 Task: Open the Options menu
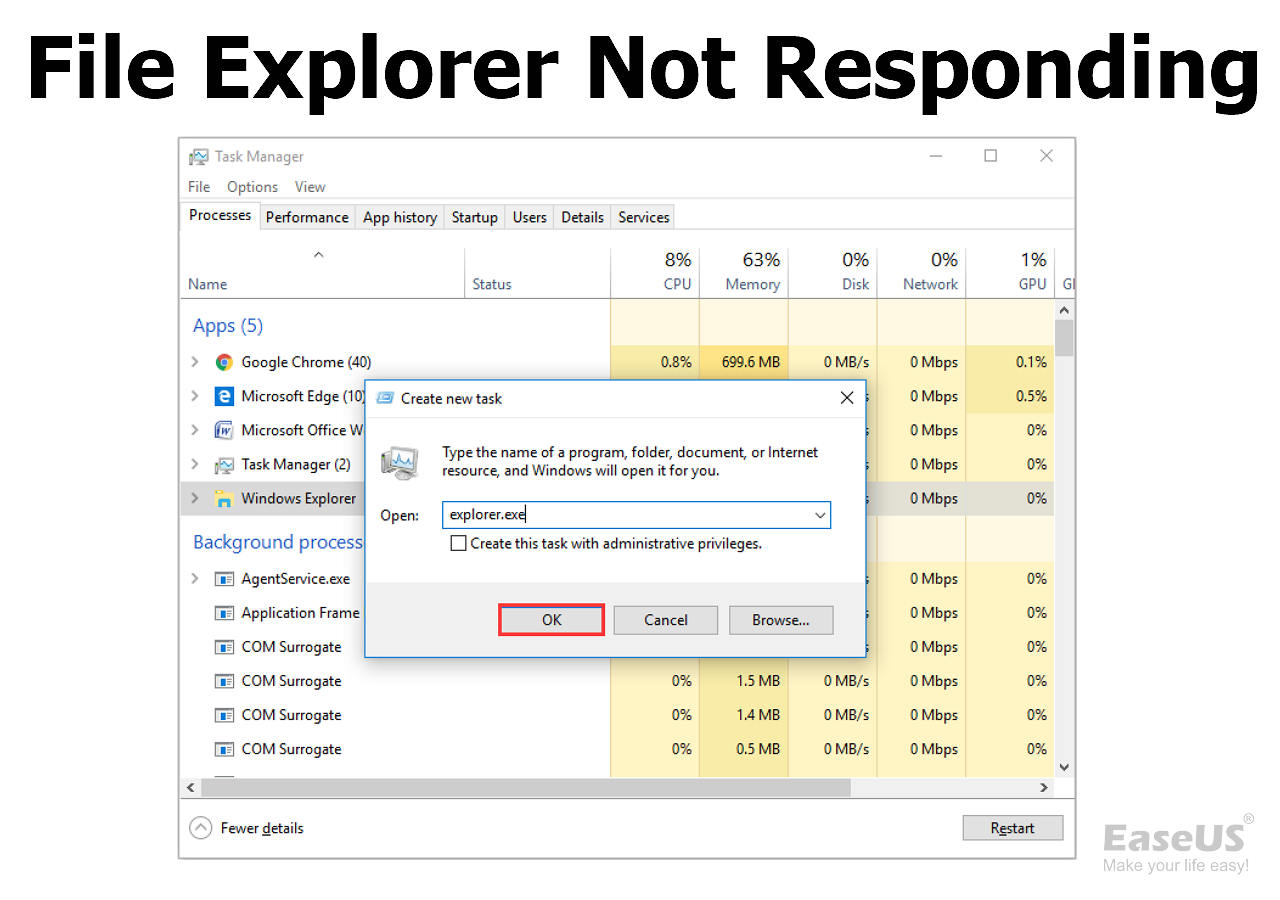pyautogui.click(x=252, y=187)
